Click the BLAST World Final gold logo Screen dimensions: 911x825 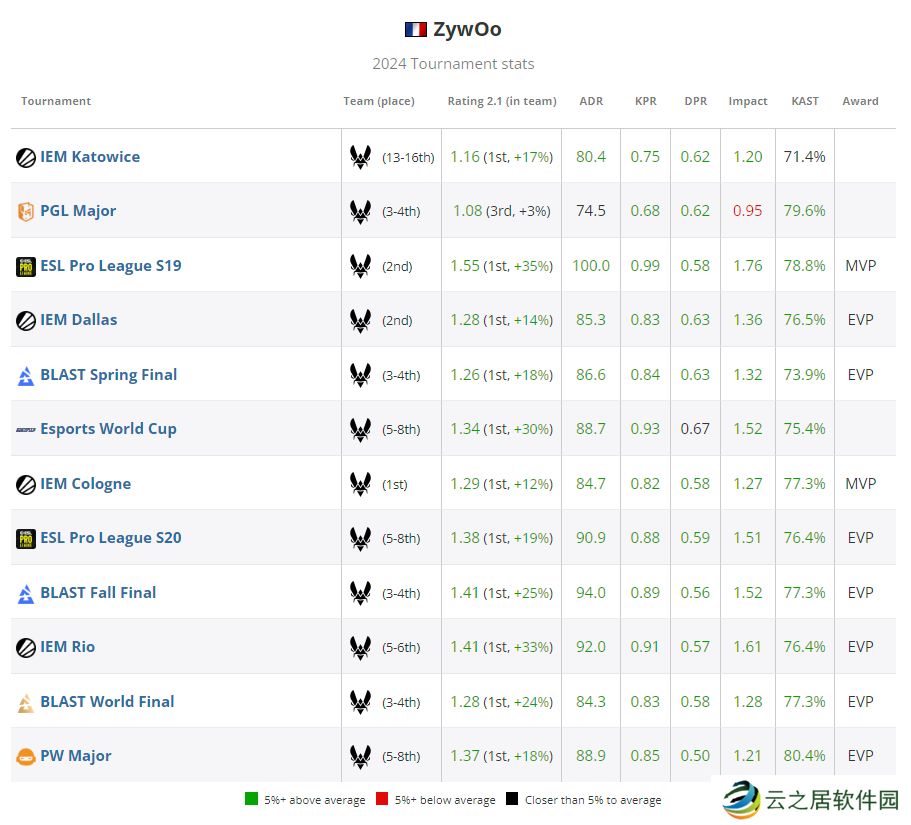(26, 703)
